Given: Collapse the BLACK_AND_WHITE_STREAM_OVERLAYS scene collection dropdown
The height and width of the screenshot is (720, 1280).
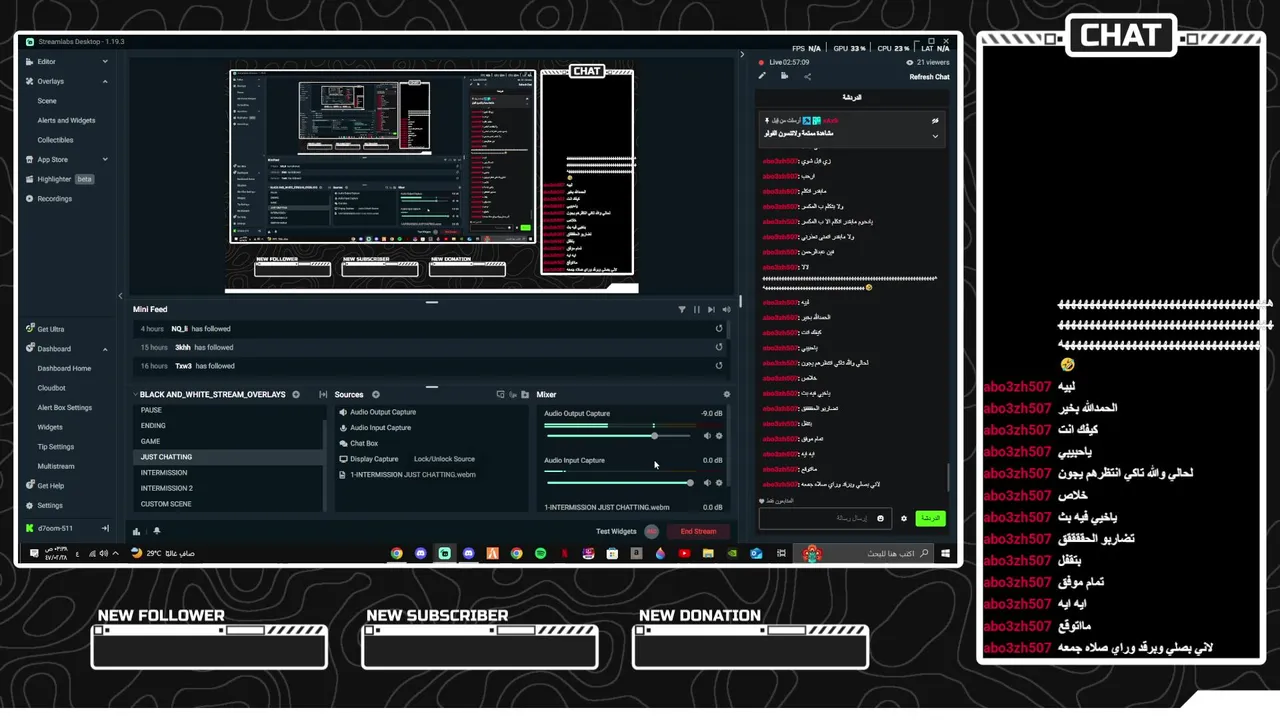Looking at the screenshot, I should (x=136, y=395).
